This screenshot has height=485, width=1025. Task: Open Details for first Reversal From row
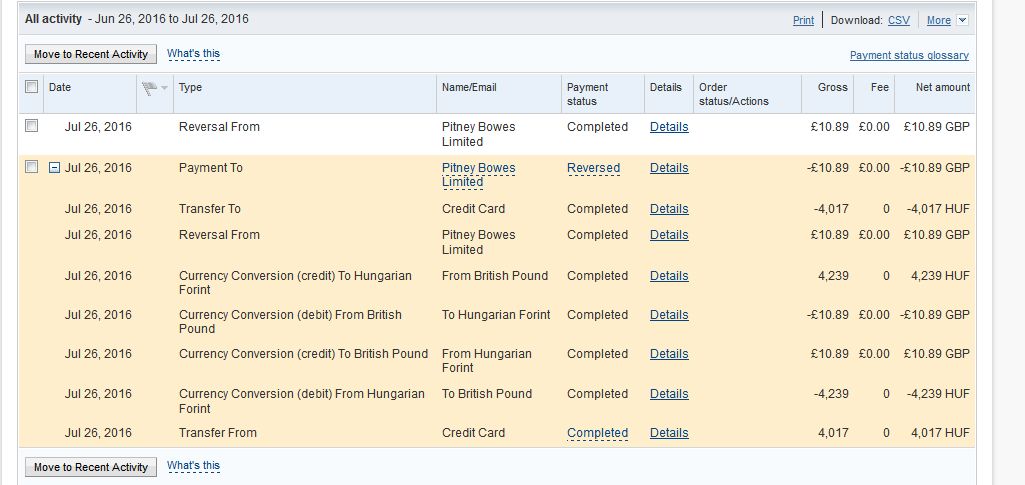669,127
